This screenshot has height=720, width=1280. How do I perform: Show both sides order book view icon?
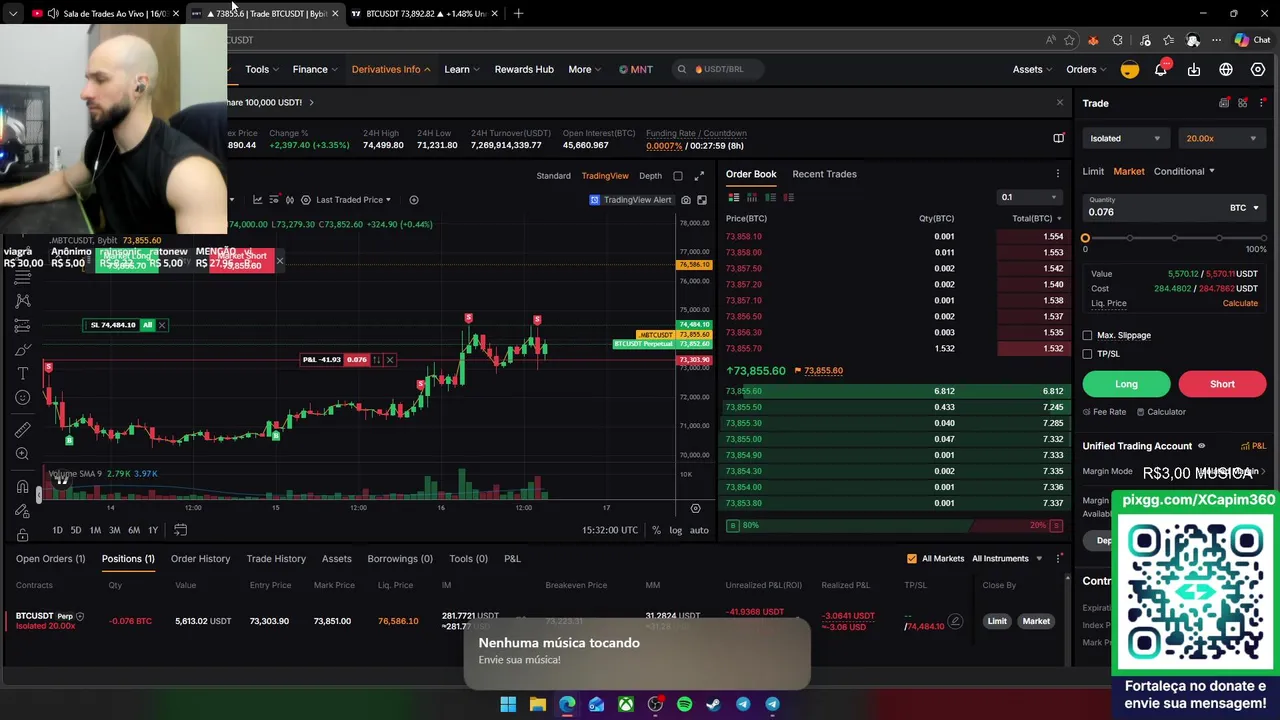click(733, 198)
